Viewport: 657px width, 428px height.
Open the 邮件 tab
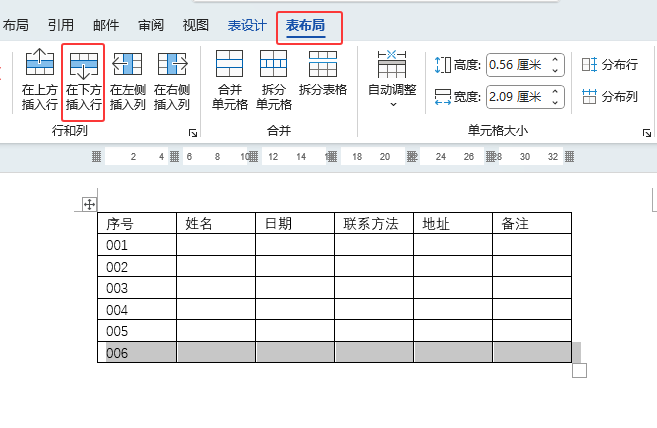pyautogui.click(x=106, y=26)
